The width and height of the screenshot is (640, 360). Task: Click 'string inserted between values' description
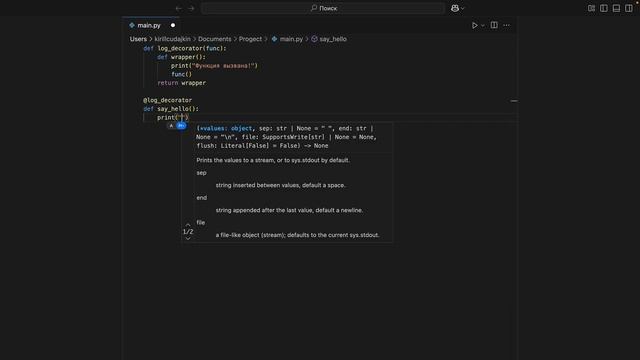click(280, 185)
